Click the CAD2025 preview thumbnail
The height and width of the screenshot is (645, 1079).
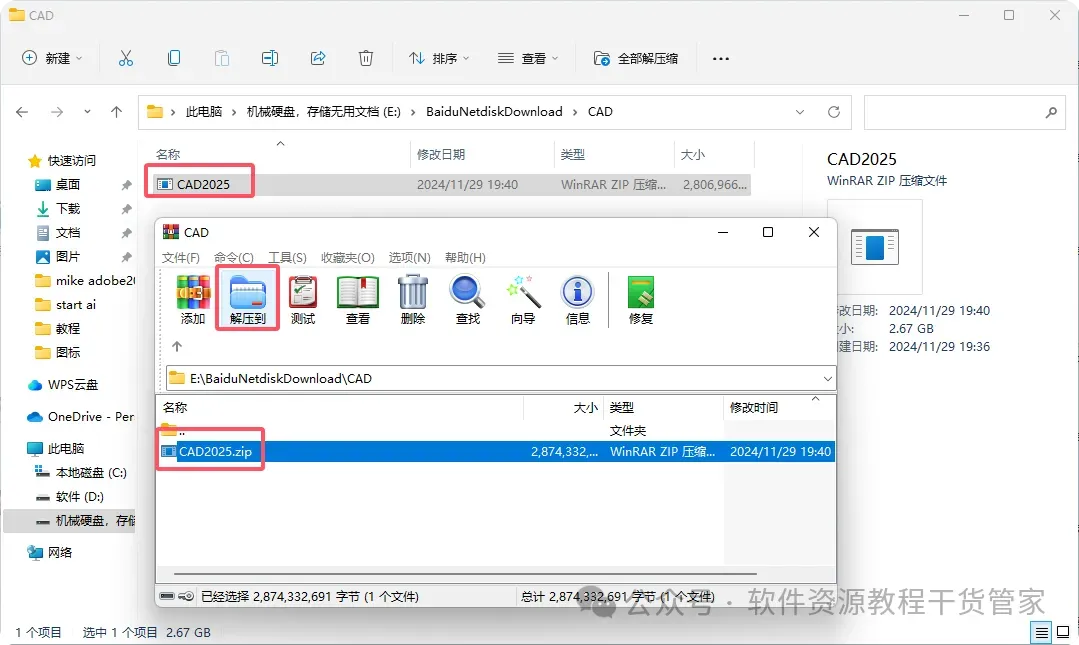pos(875,246)
